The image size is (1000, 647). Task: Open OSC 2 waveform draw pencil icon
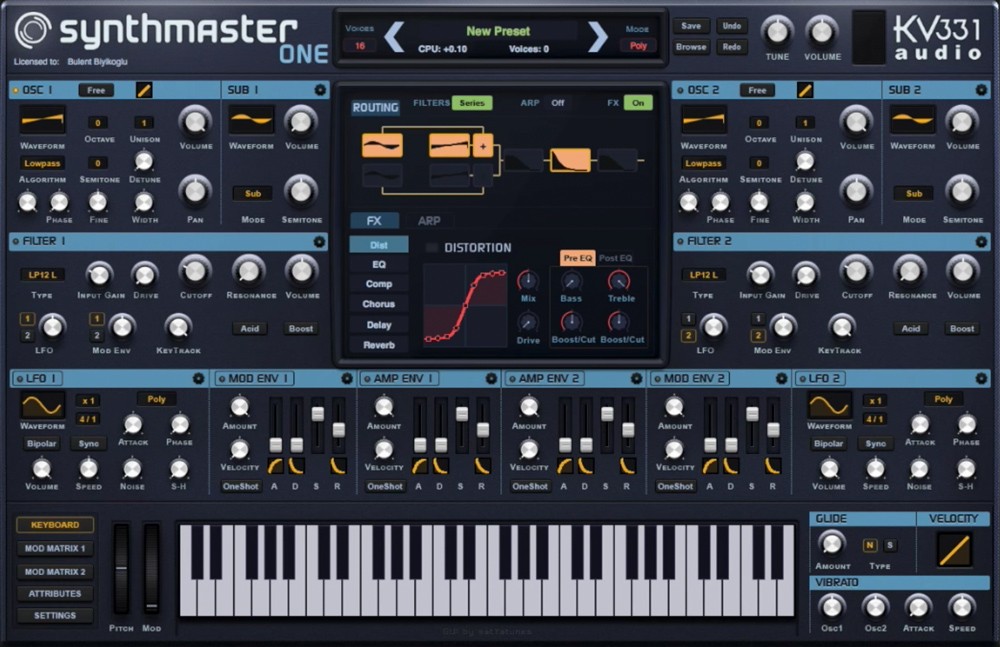tap(805, 90)
